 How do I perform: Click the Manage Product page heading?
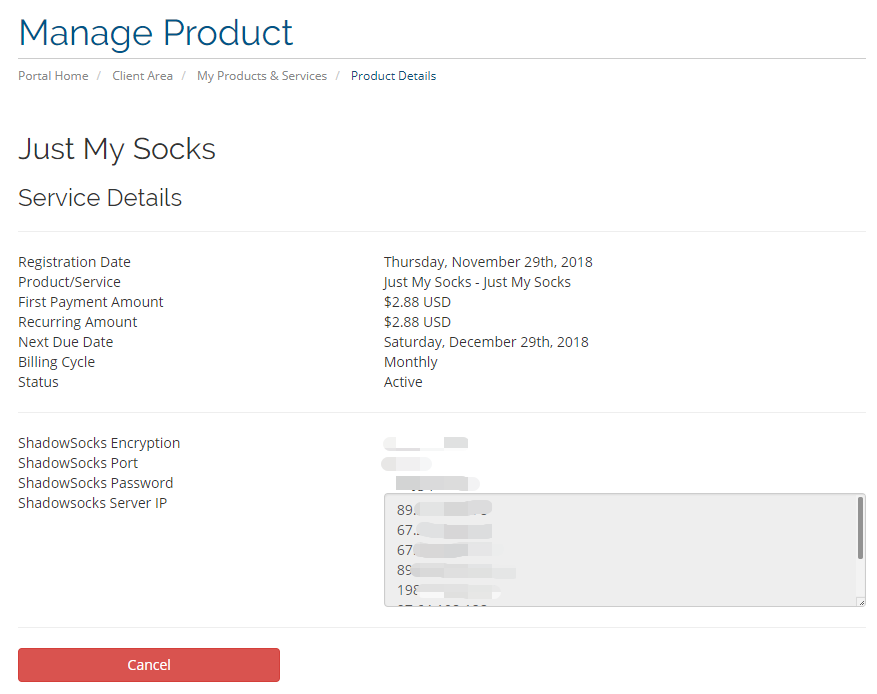coord(156,32)
